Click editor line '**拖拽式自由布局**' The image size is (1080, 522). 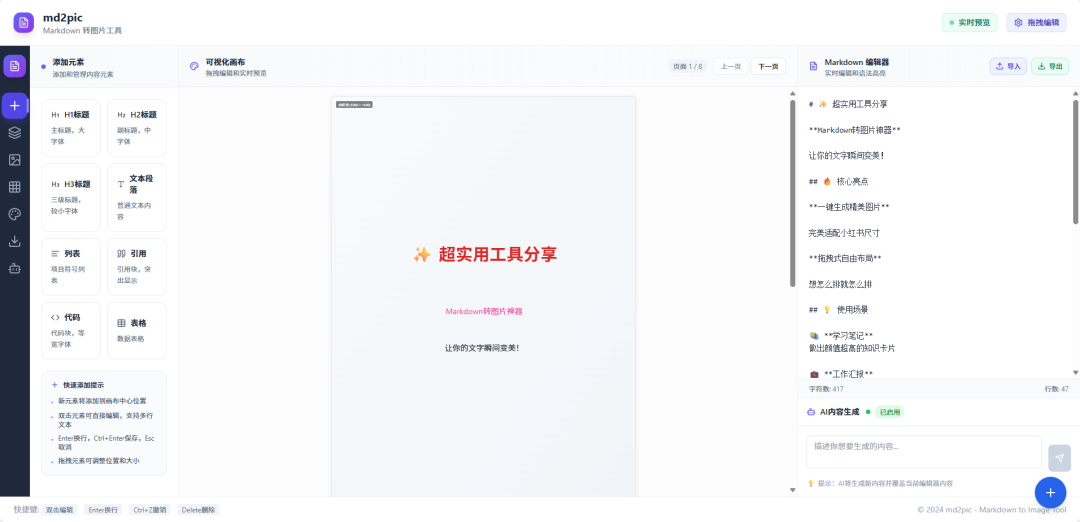pos(845,258)
